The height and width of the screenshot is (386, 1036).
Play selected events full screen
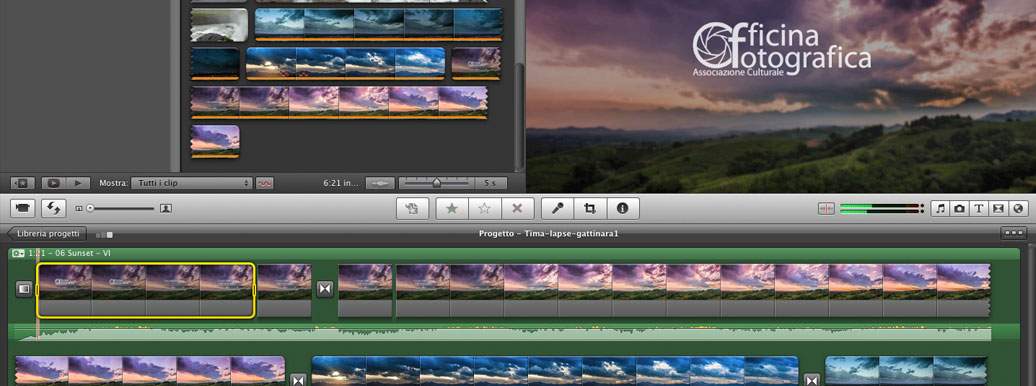[54, 183]
